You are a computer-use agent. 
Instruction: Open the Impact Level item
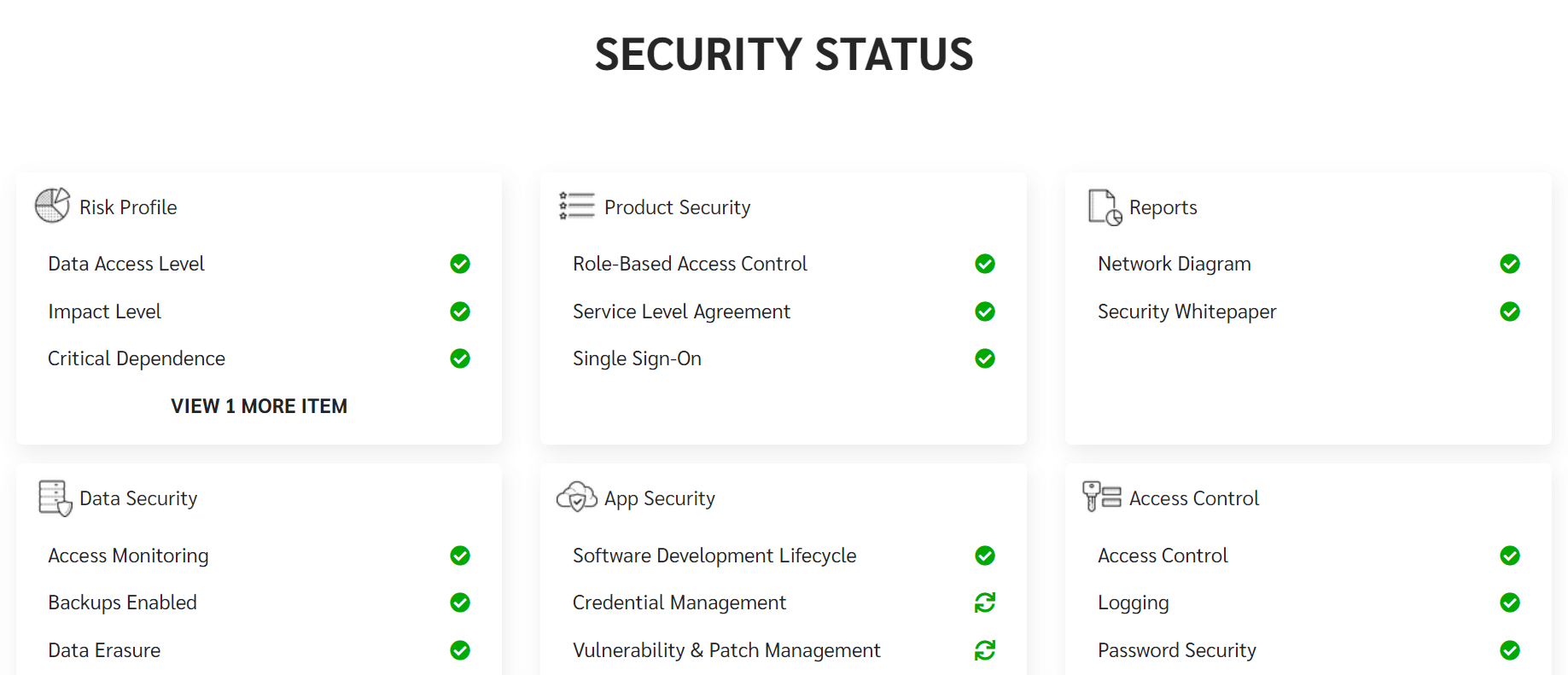coord(104,311)
